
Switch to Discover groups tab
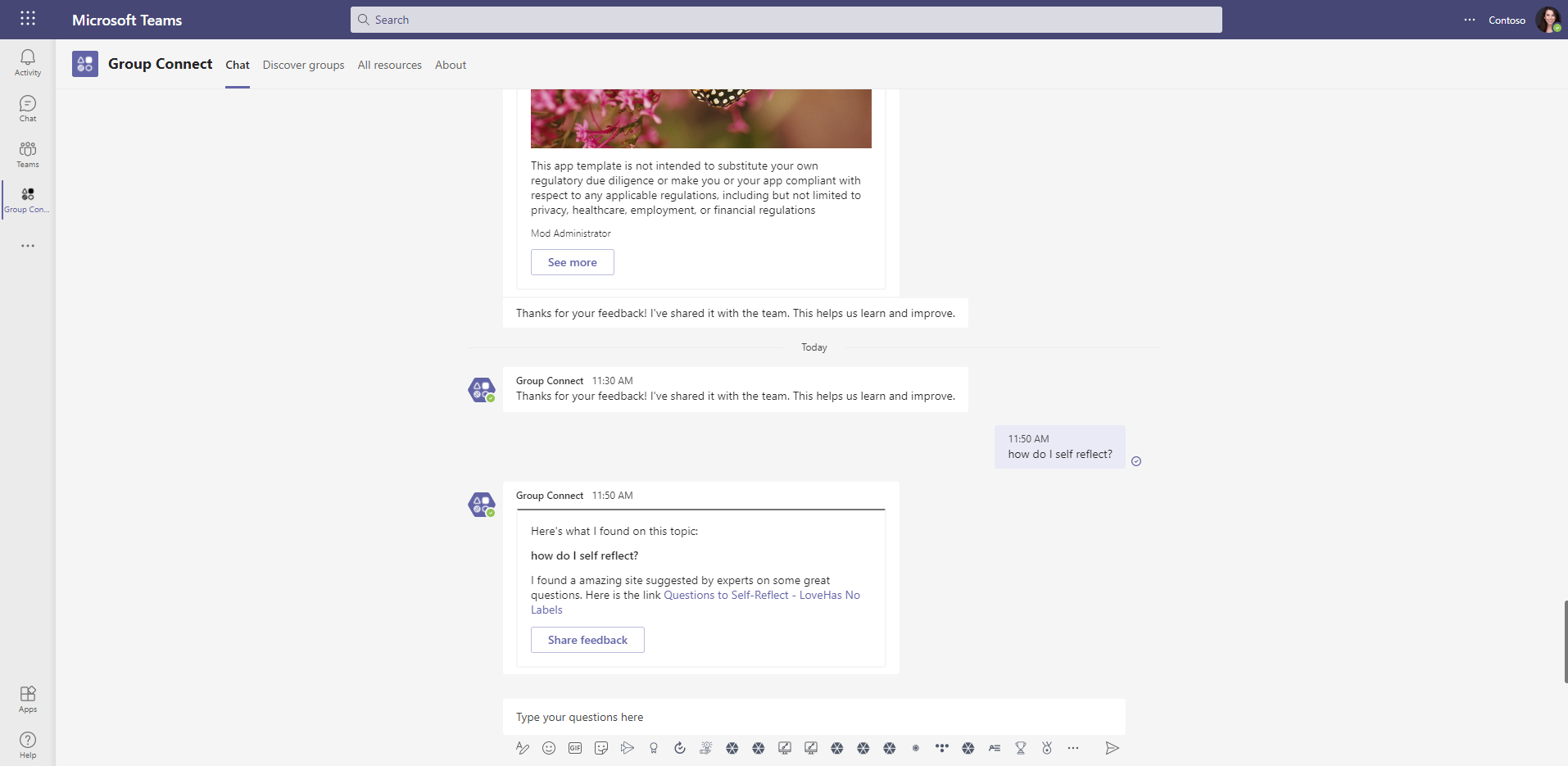click(303, 65)
